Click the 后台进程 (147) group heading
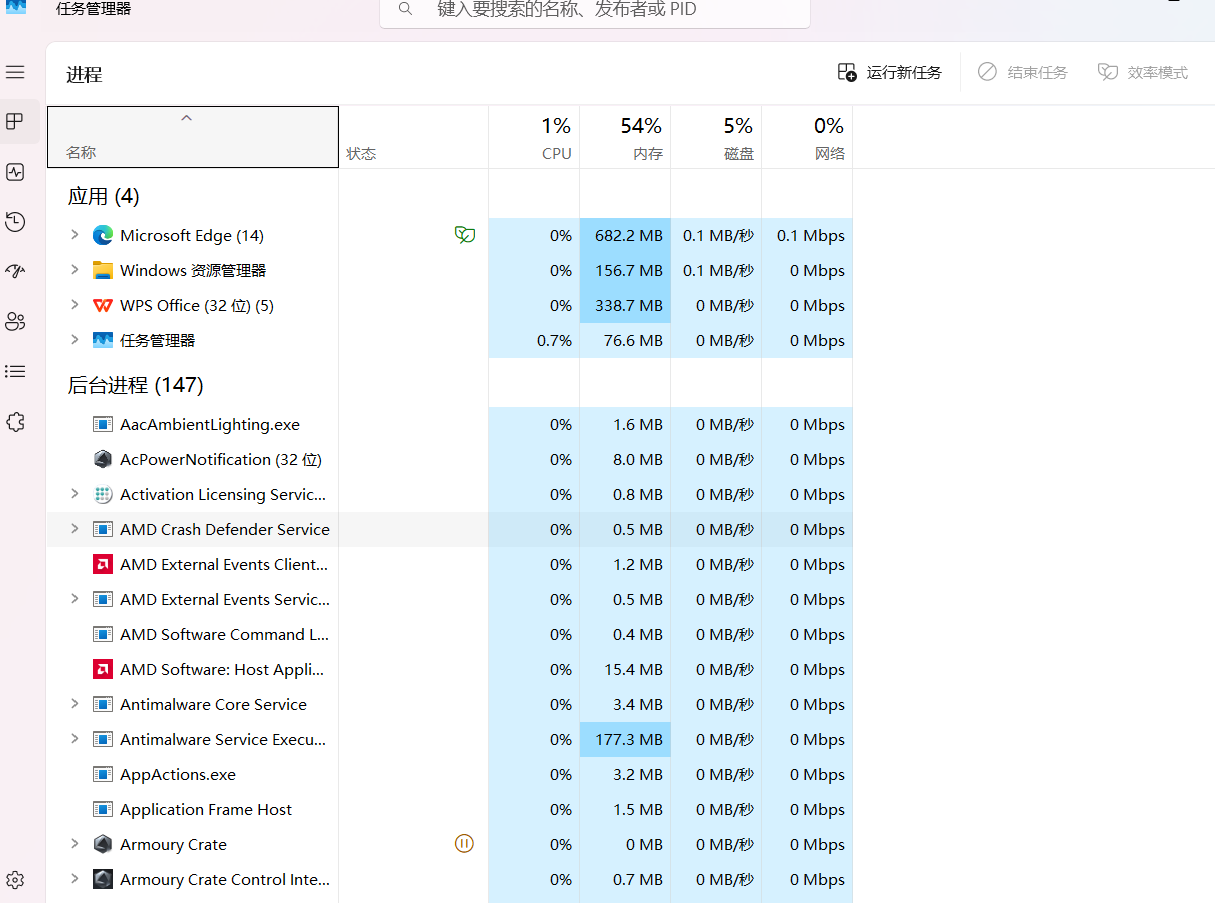The width and height of the screenshot is (1215, 903). point(135,385)
